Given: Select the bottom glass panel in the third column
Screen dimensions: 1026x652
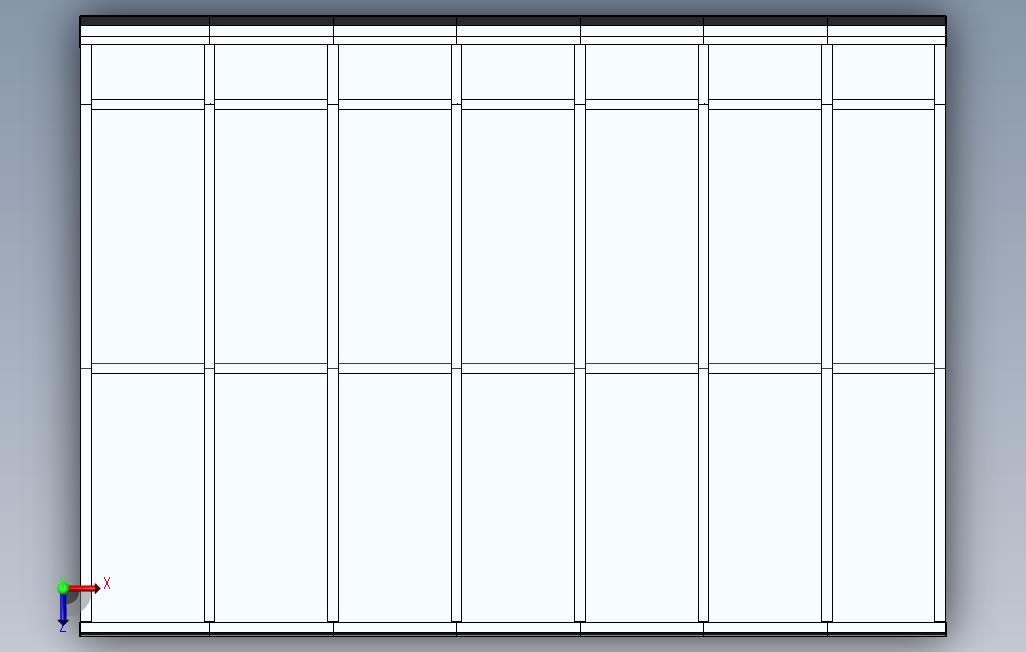Looking at the screenshot, I should (x=395, y=498).
